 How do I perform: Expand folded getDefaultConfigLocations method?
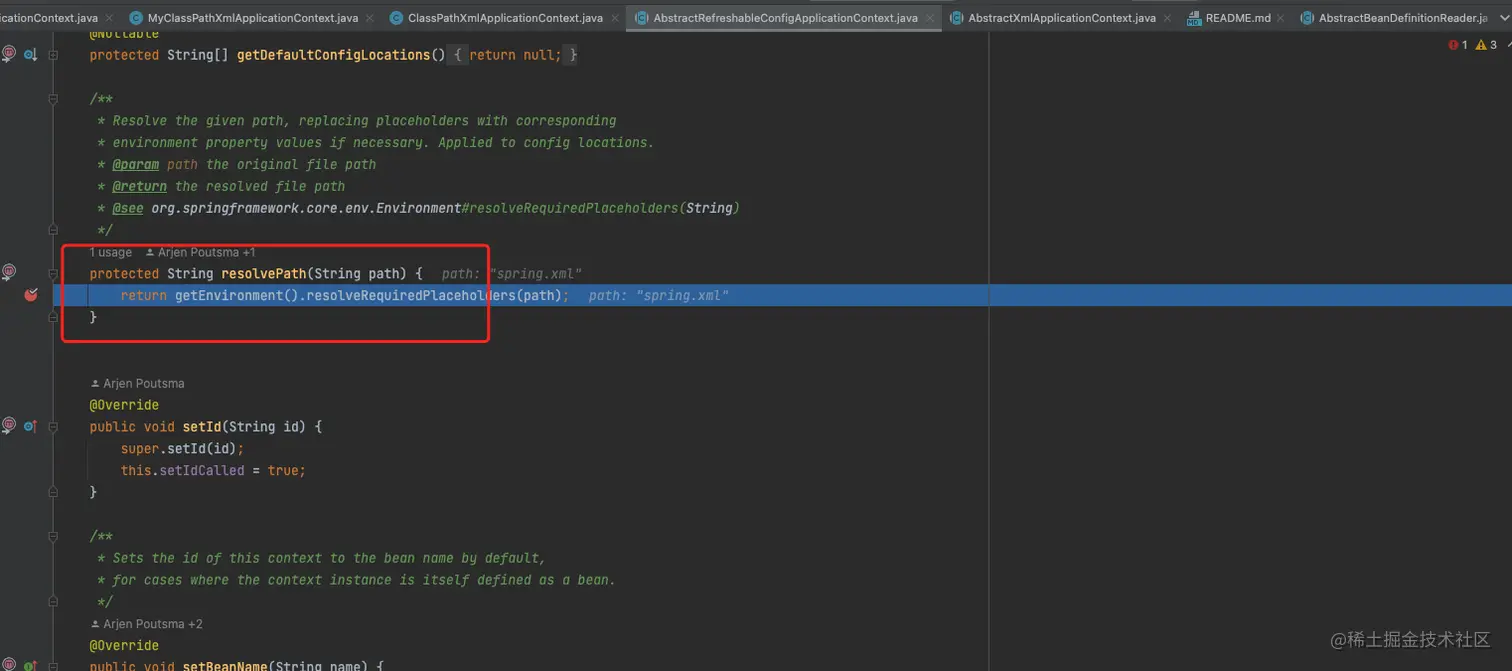click(53, 55)
